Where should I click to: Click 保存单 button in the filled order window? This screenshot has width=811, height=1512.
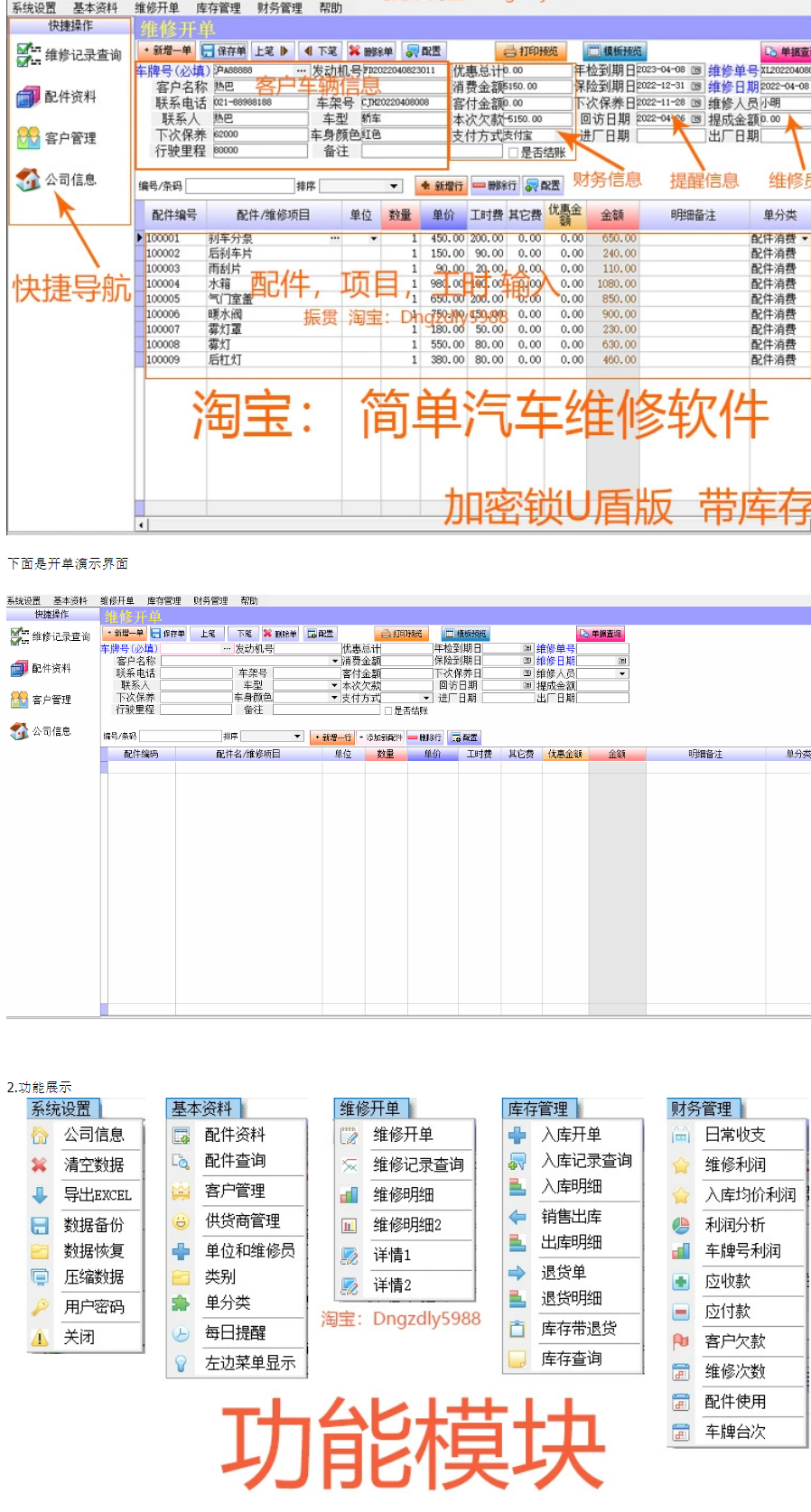(224, 51)
